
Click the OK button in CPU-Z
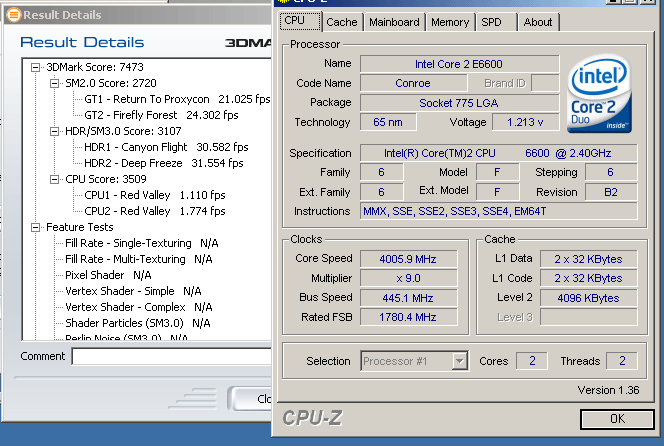tap(617, 419)
